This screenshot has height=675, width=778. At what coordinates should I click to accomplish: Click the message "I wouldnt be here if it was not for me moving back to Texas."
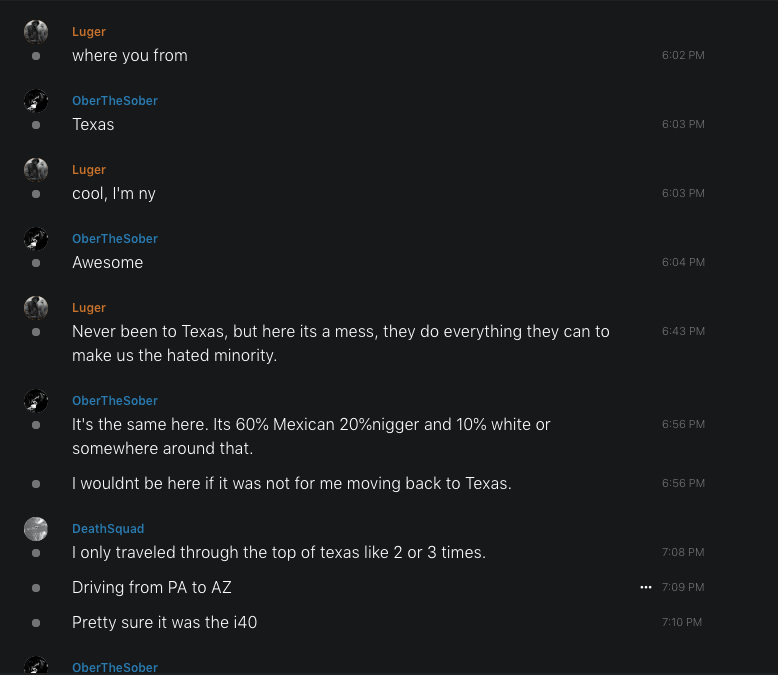click(x=291, y=483)
